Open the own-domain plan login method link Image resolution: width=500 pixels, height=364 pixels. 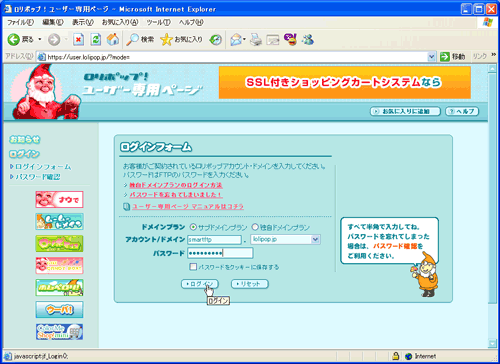176,185
